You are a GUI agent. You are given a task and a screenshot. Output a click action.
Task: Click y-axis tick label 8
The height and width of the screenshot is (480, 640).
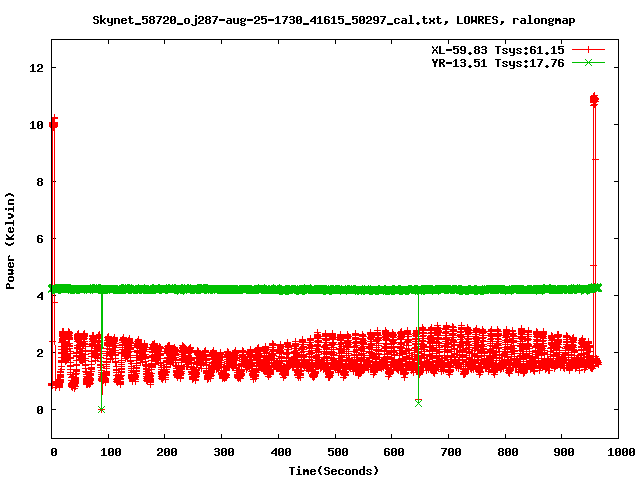tap(40, 182)
